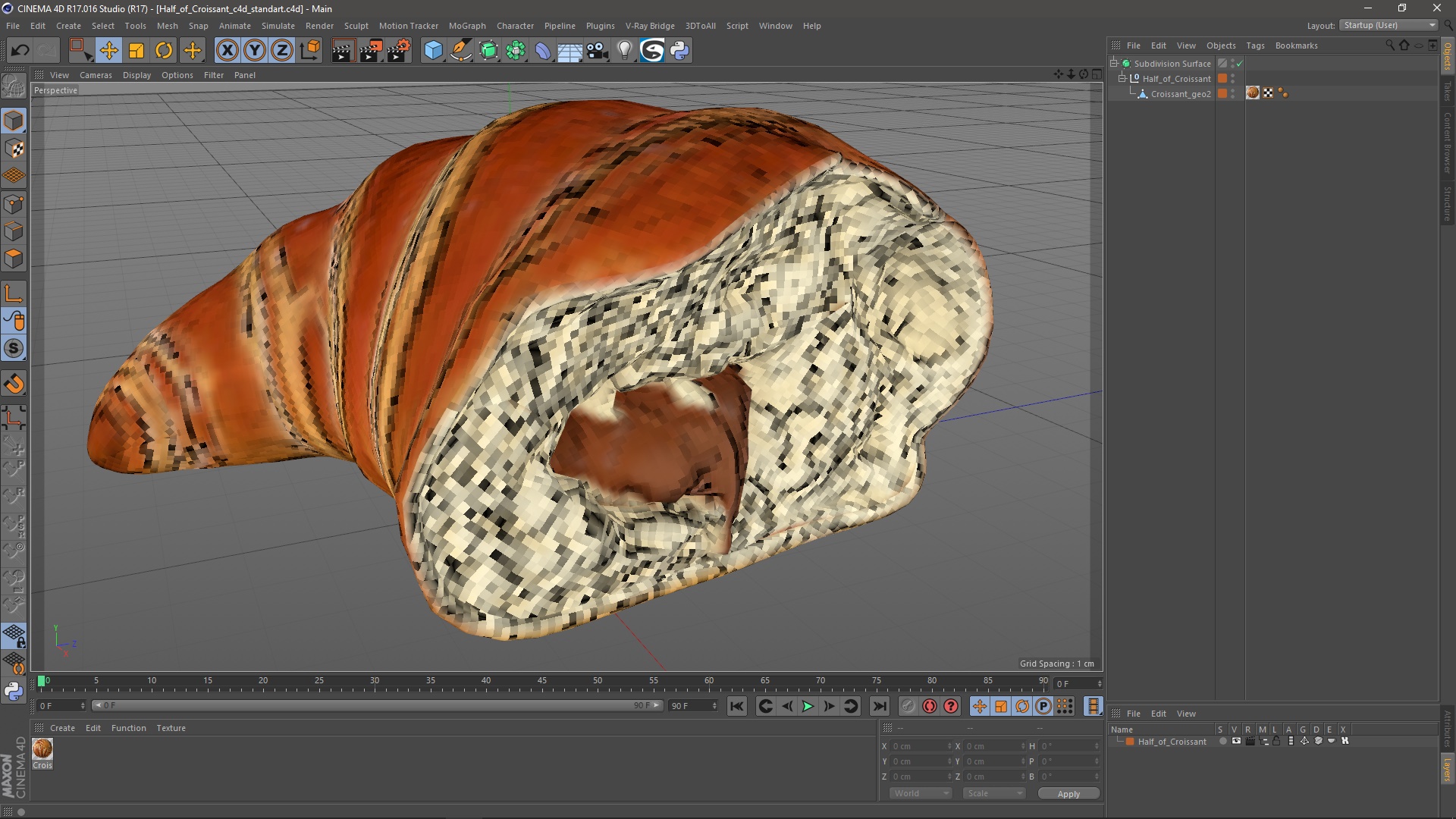Screen dimensions: 1456x819
Task: Click the Python icon in toolbar
Action: 679,51
